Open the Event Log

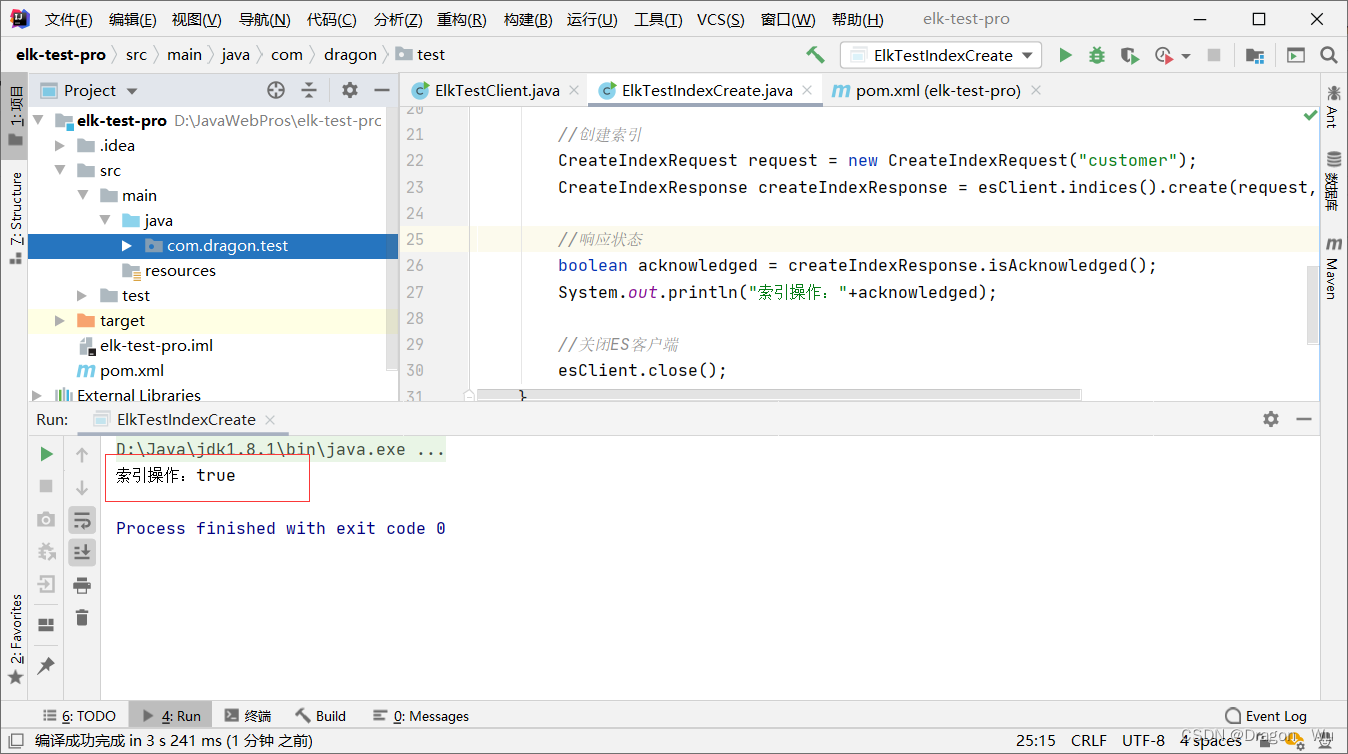pos(1266,715)
